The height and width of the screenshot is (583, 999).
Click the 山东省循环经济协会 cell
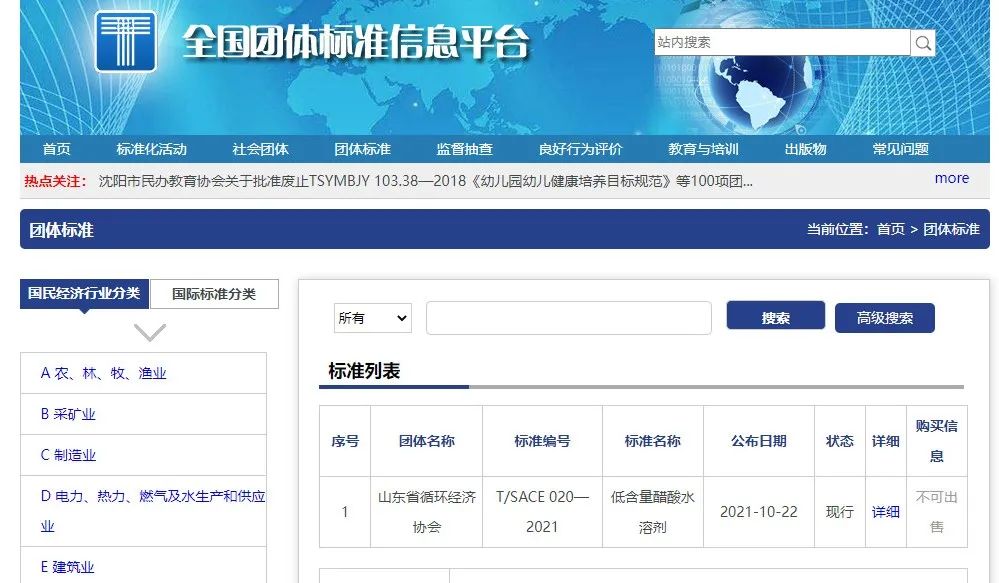click(x=426, y=512)
